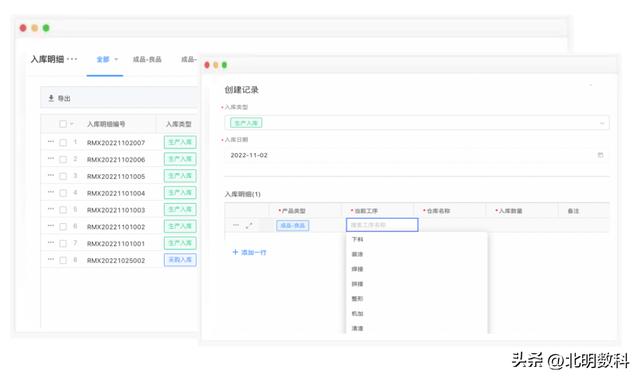Screen dimensions: 640x379
Task: Click the text RMX20221025002
Action: click(116, 260)
